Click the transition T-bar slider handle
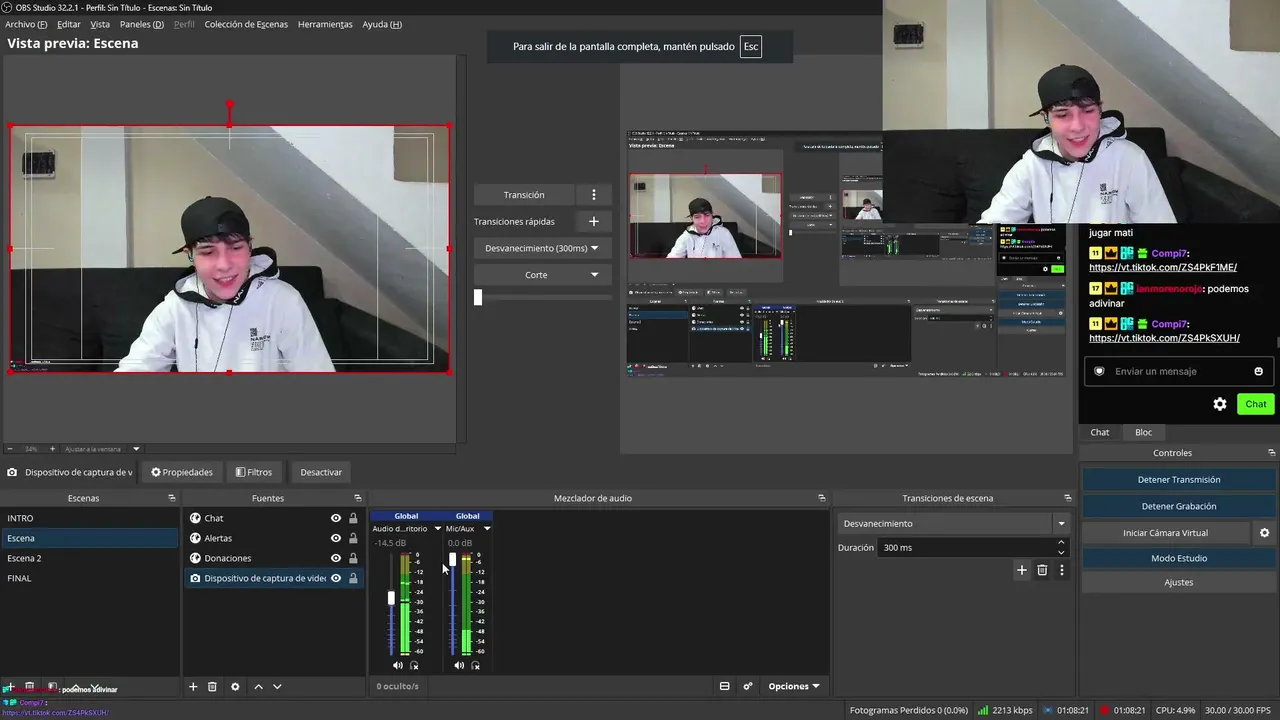The width and height of the screenshot is (1280, 720). click(x=478, y=297)
